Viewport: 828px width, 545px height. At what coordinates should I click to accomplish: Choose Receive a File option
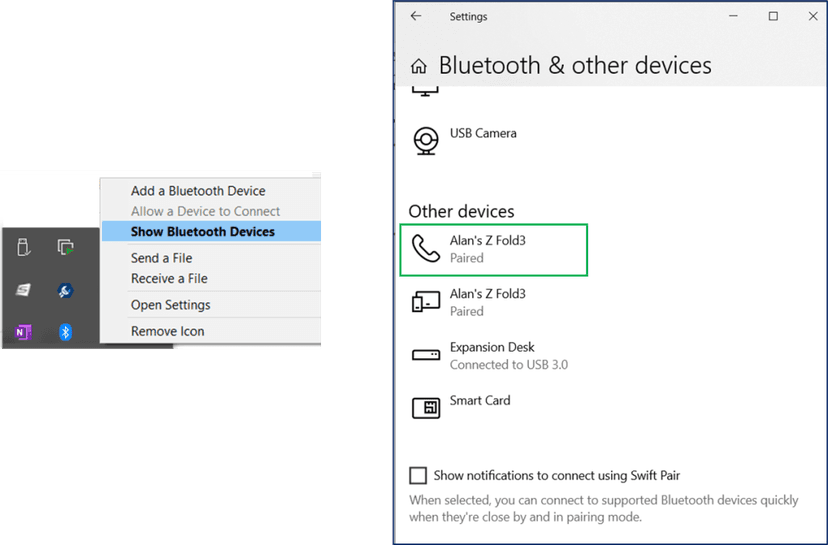(169, 279)
